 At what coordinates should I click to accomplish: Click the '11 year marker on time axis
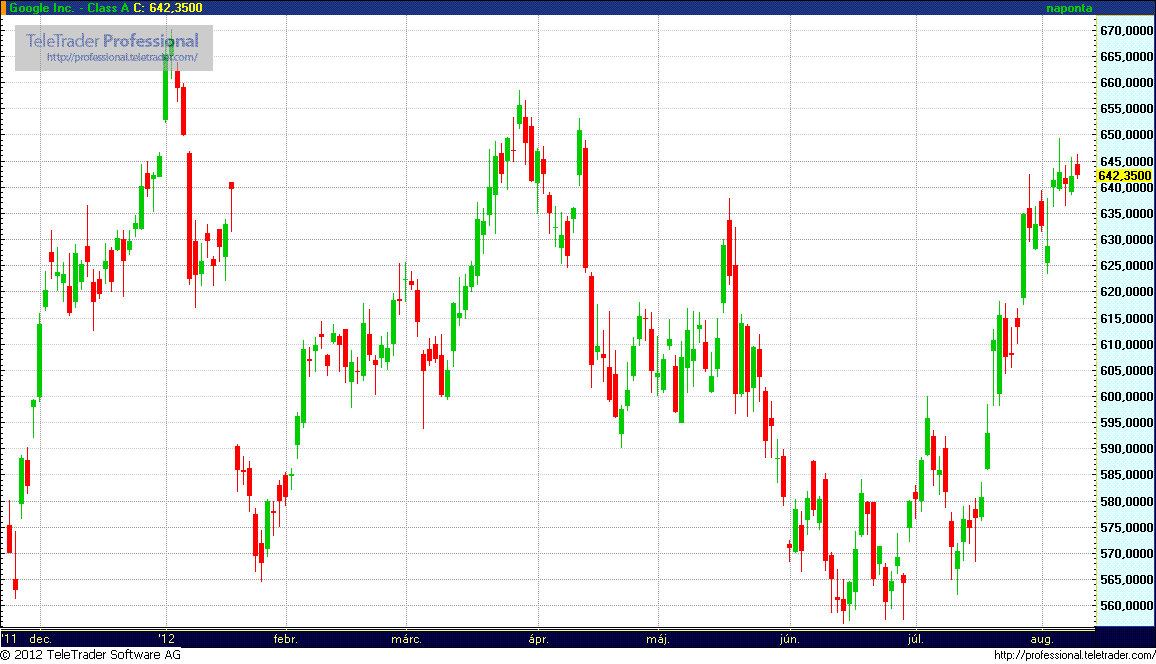pyautogui.click(x=9, y=639)
